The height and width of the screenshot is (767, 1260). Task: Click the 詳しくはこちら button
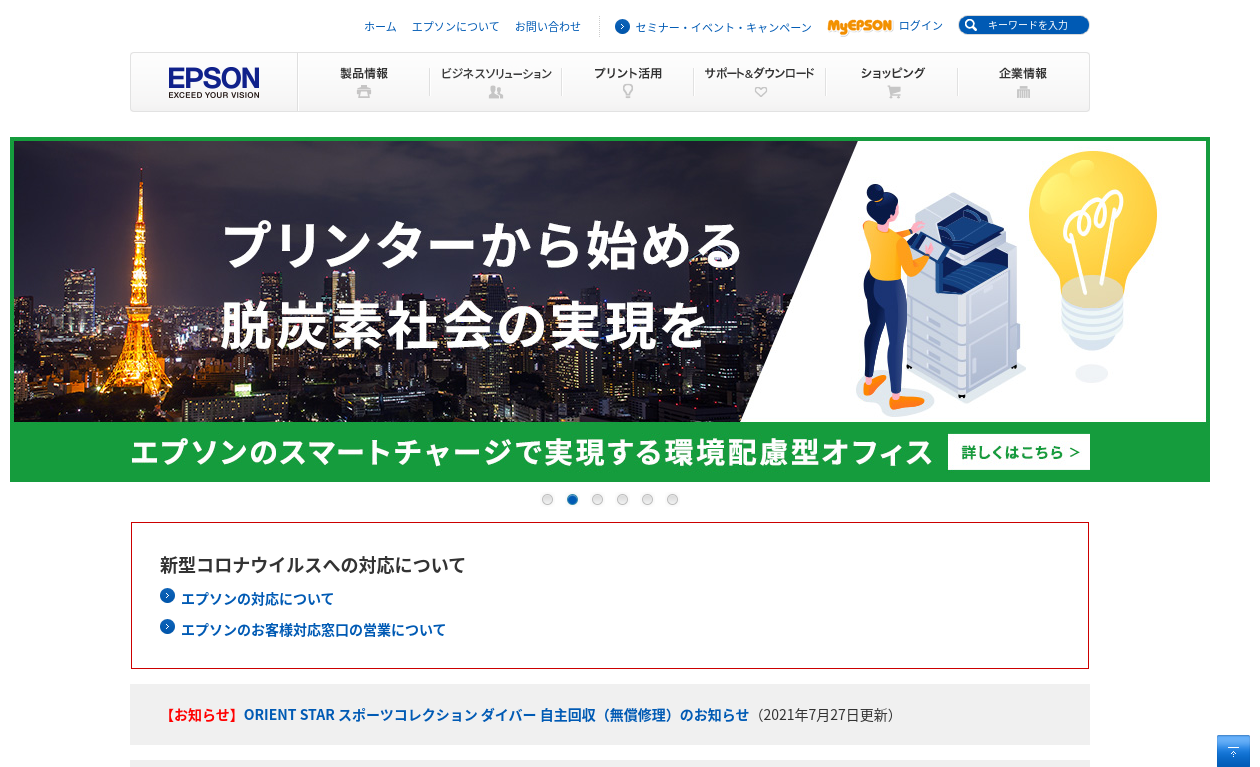(1019, 452)
